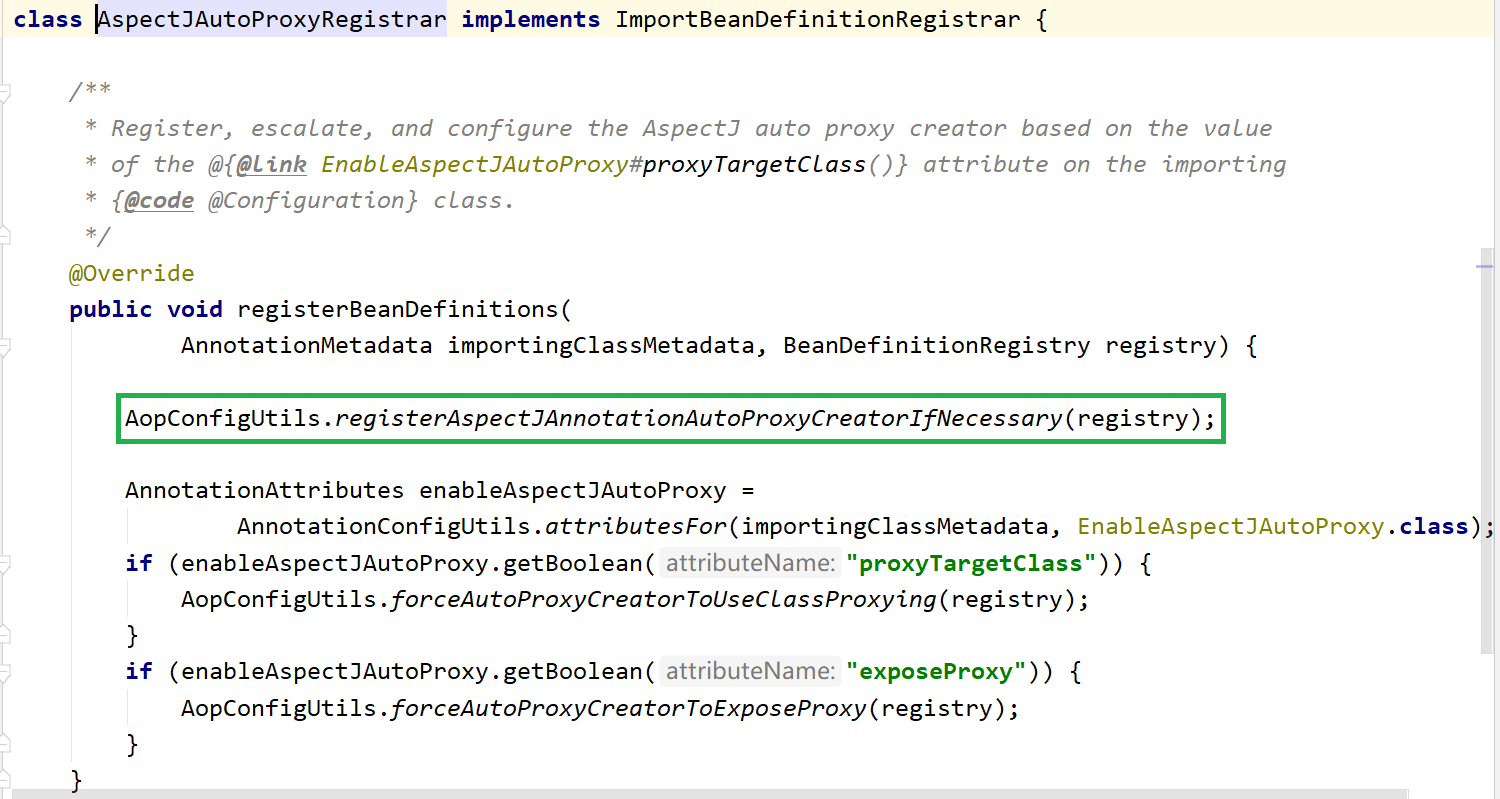Click EnableAspectJAutoProxy before .class

(x=1231, y=526)
